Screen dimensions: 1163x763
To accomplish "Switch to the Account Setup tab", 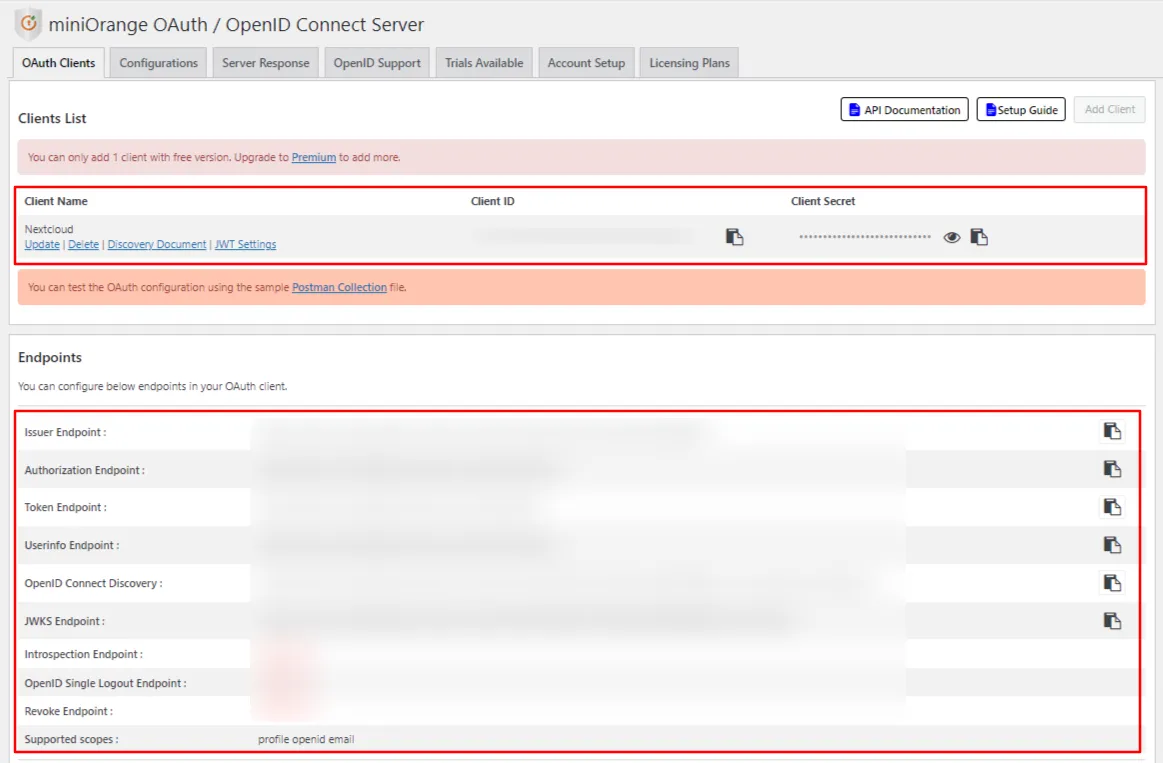I will [x=586, y=63].
